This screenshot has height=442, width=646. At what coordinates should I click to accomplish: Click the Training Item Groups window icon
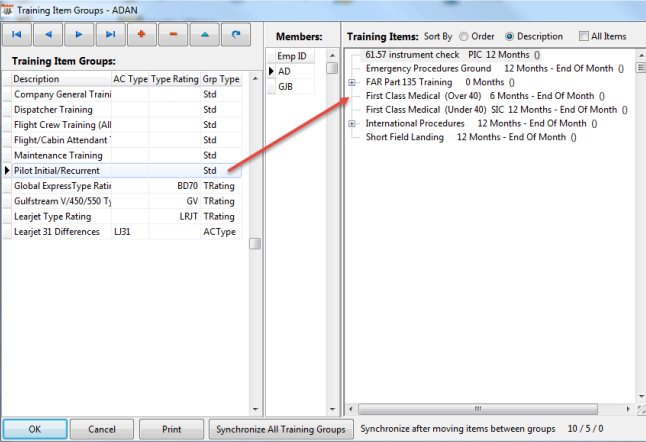[x=7, y=10]
